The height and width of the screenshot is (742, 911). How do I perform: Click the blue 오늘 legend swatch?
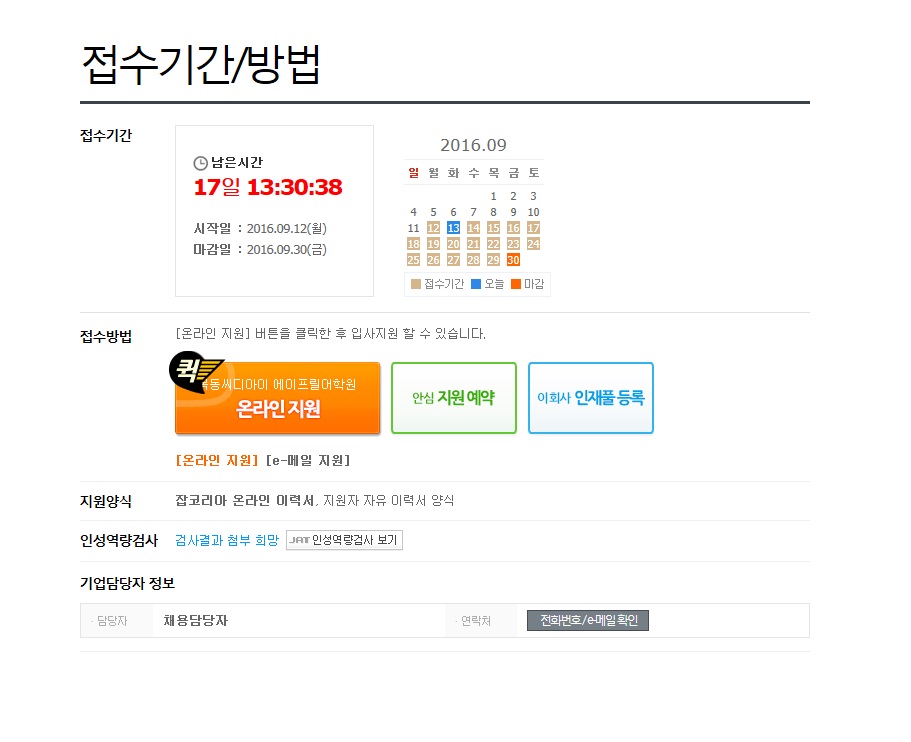[x=476, y=284]
